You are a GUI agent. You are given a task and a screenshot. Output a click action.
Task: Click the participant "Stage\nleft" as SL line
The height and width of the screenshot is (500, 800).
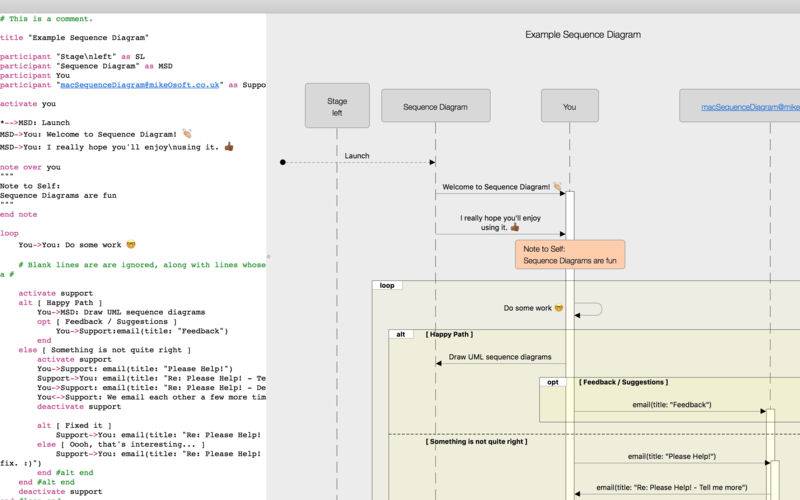click(x=72, y=56)
